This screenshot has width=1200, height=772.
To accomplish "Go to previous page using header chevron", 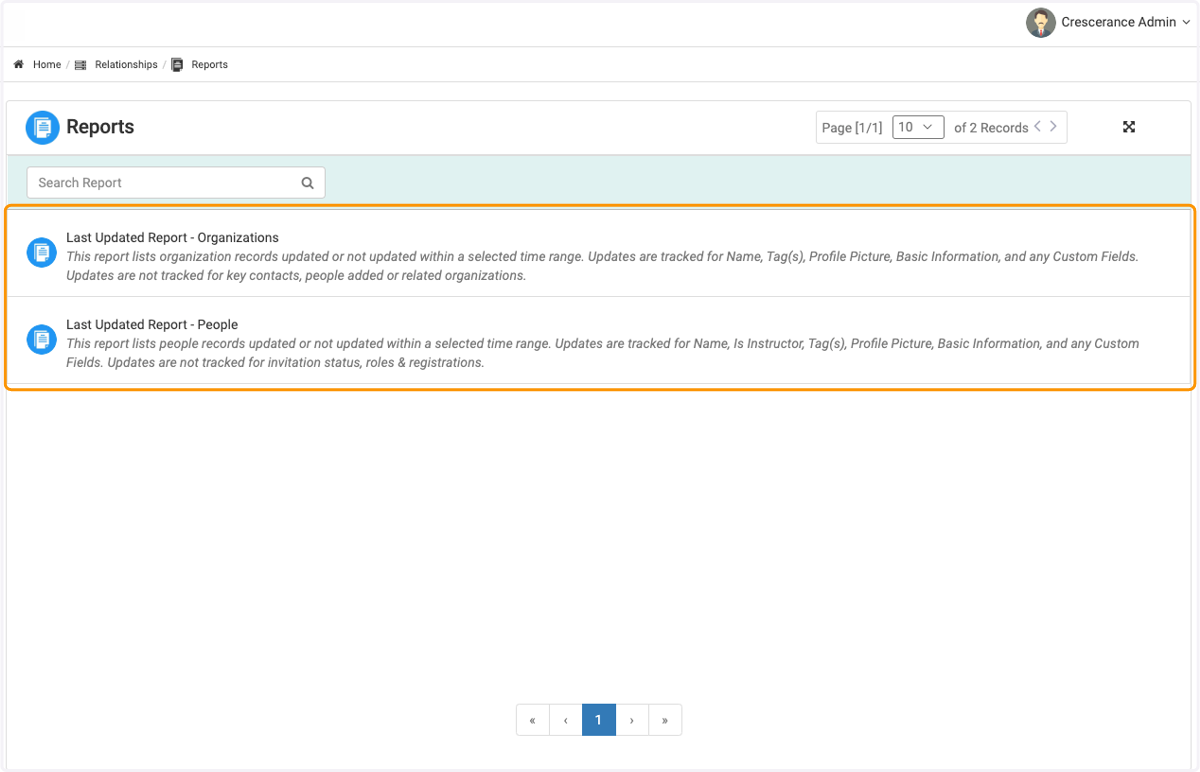I will click(x=1038, y=126).
